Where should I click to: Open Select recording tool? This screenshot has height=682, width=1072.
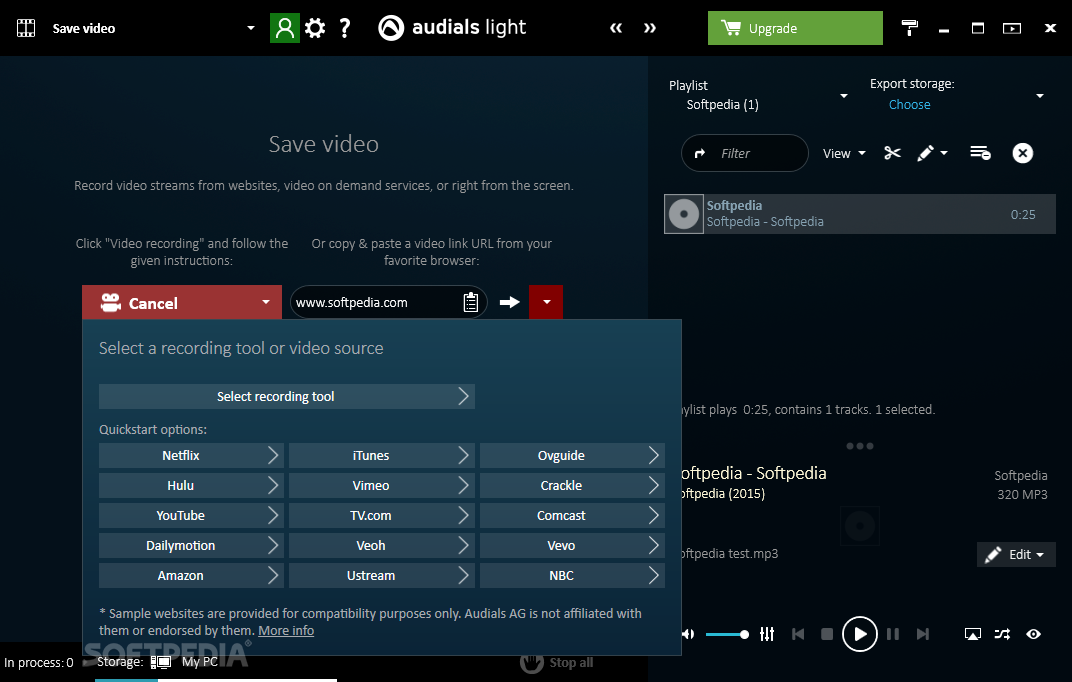[286, 396]
